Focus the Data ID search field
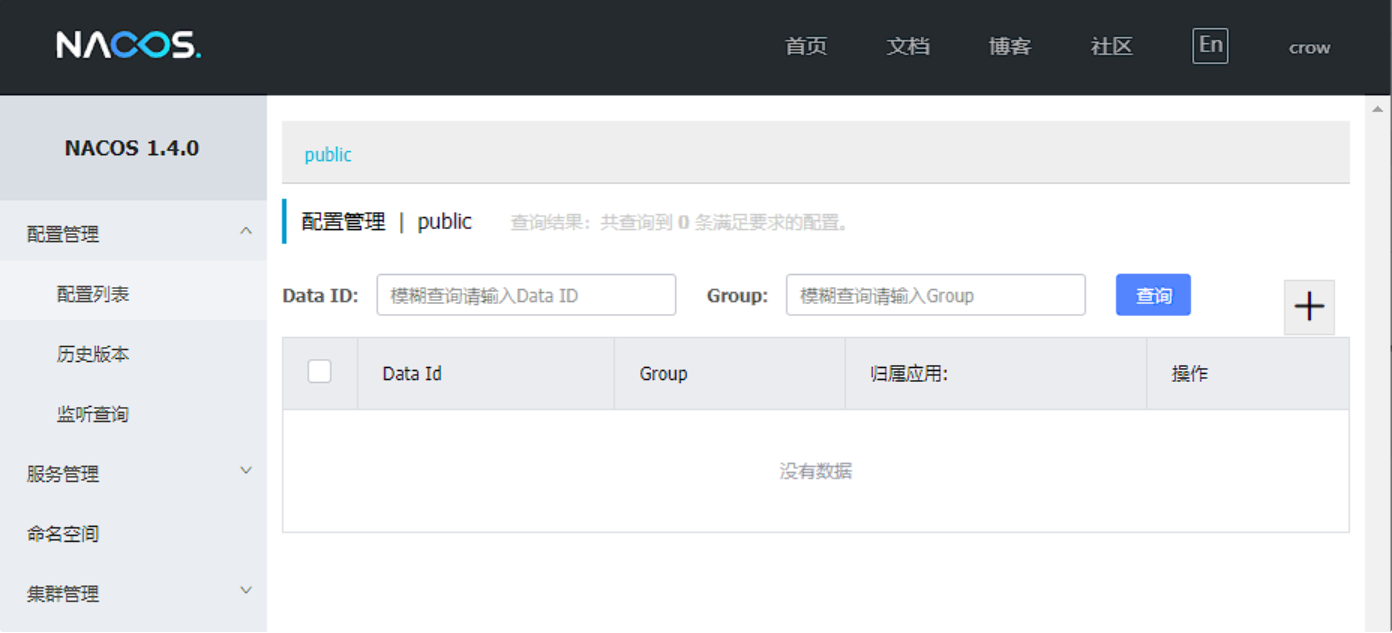Viewport: 1392px width, 633px height. [x=526, y=295]
